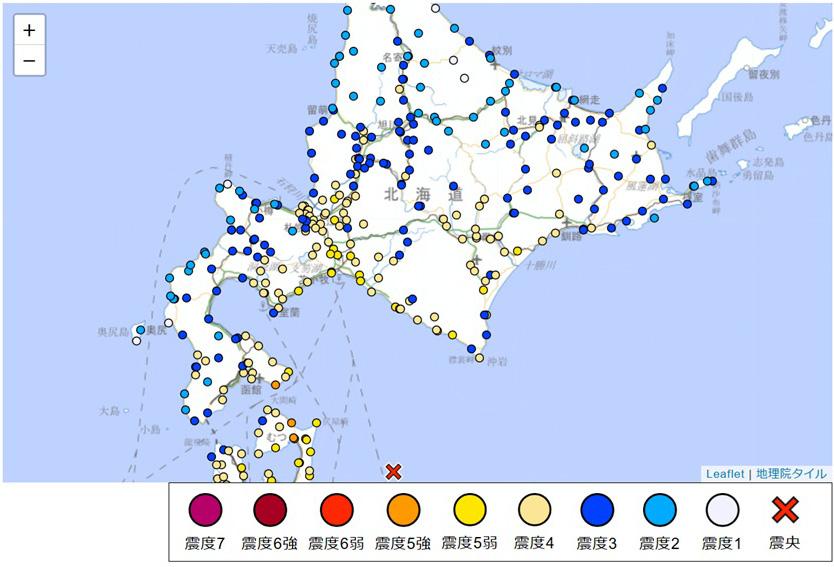Click the orange marker east of 函館
834x567 pixels.
(275, 385)
